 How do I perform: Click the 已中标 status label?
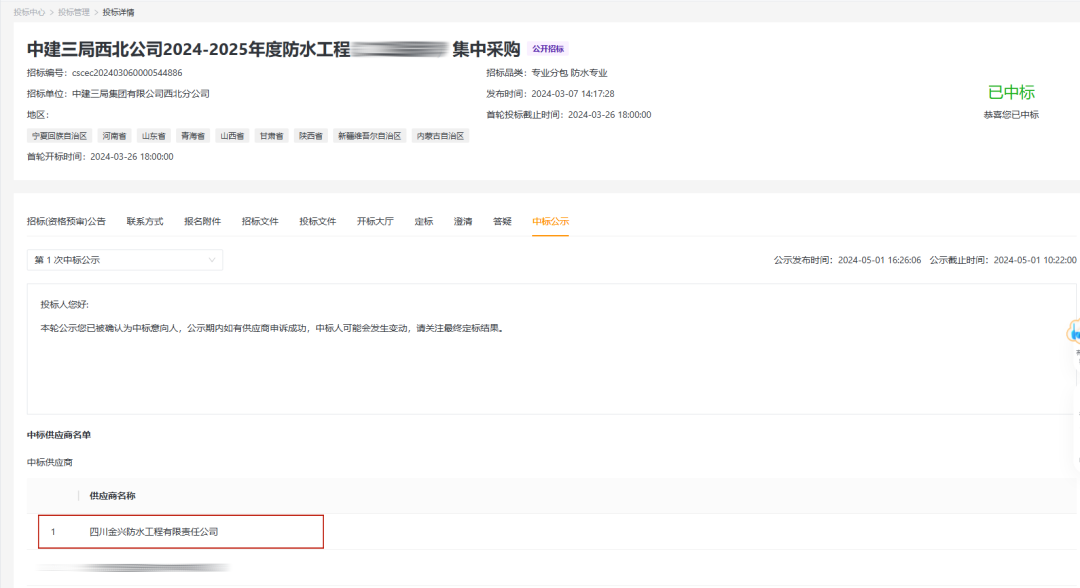(x=1011, y=92)
